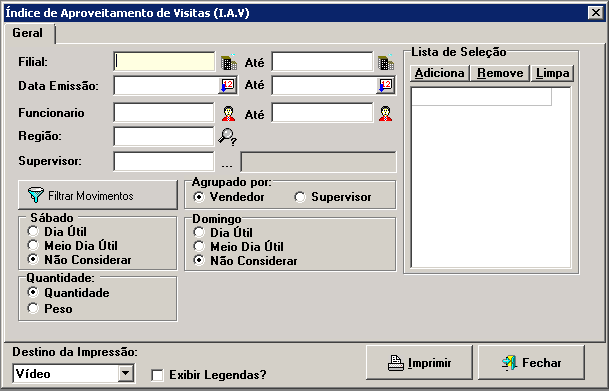Click the Imprimir button

pos(419,363)
